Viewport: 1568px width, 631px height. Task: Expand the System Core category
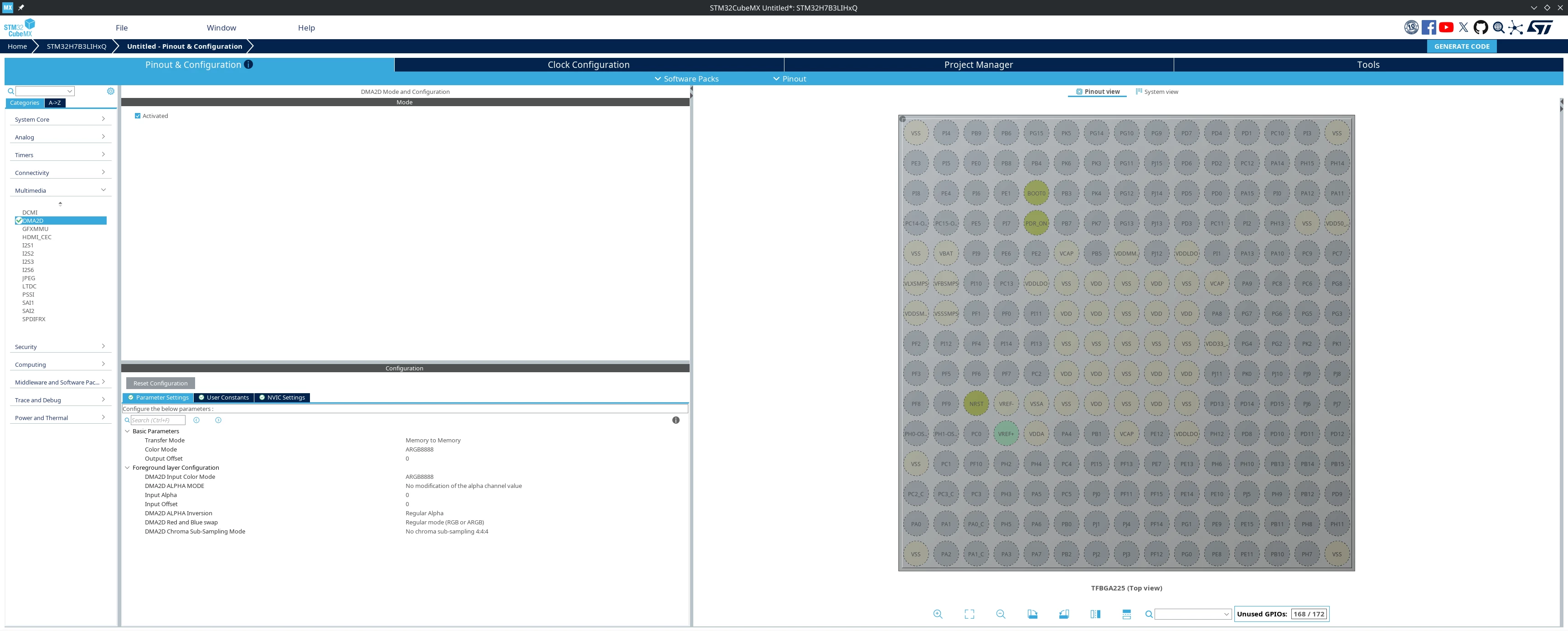pos(60,119)
